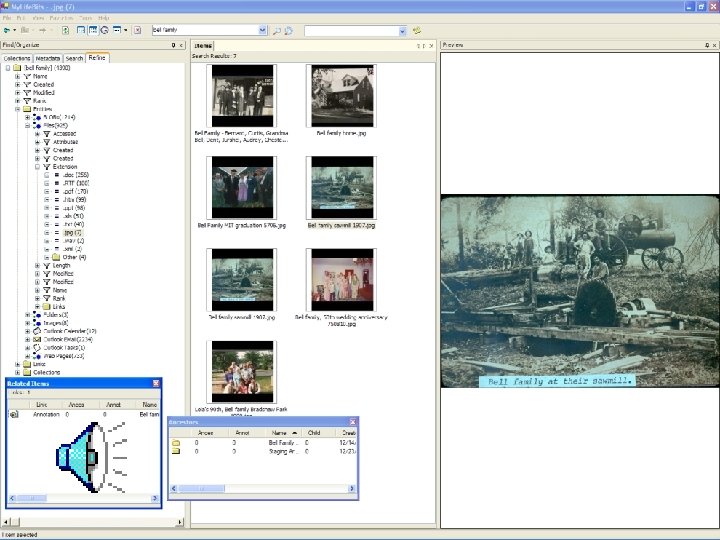Toggle the .doc extension filter checkbox
Image resolution: width=720 pixels, height=540 pixels.
(47, 175)
